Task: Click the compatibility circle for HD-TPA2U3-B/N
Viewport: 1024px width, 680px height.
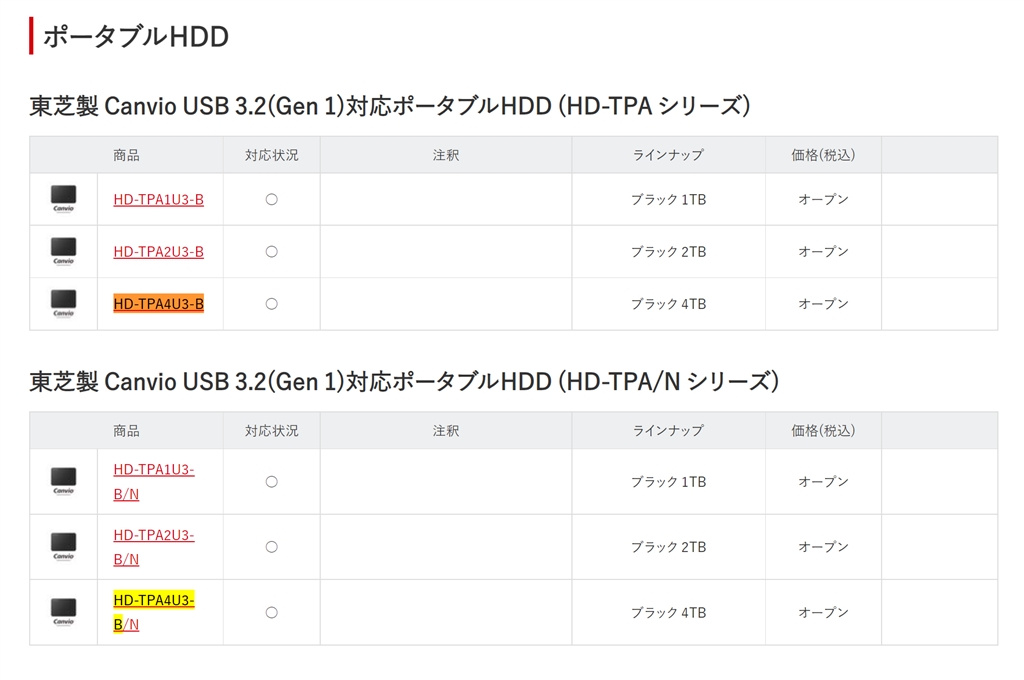Action: [x=271, y=547]
